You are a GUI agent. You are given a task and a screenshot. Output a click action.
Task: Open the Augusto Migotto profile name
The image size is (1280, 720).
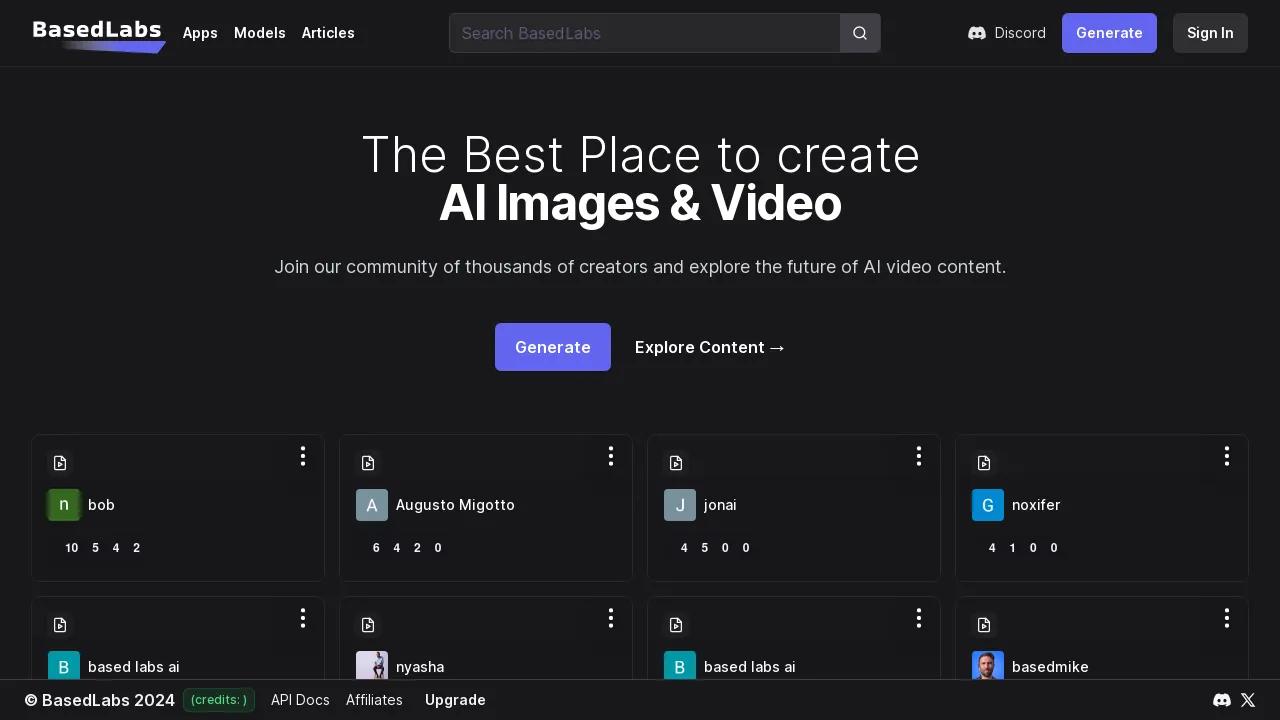pyautogui.click(x=455, y=505)
